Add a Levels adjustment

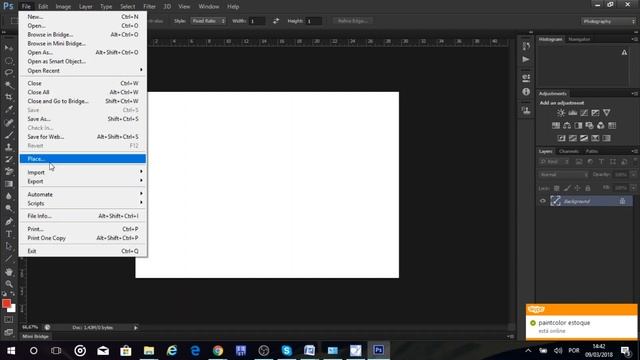pyautogui.click(x=573, y=113)
